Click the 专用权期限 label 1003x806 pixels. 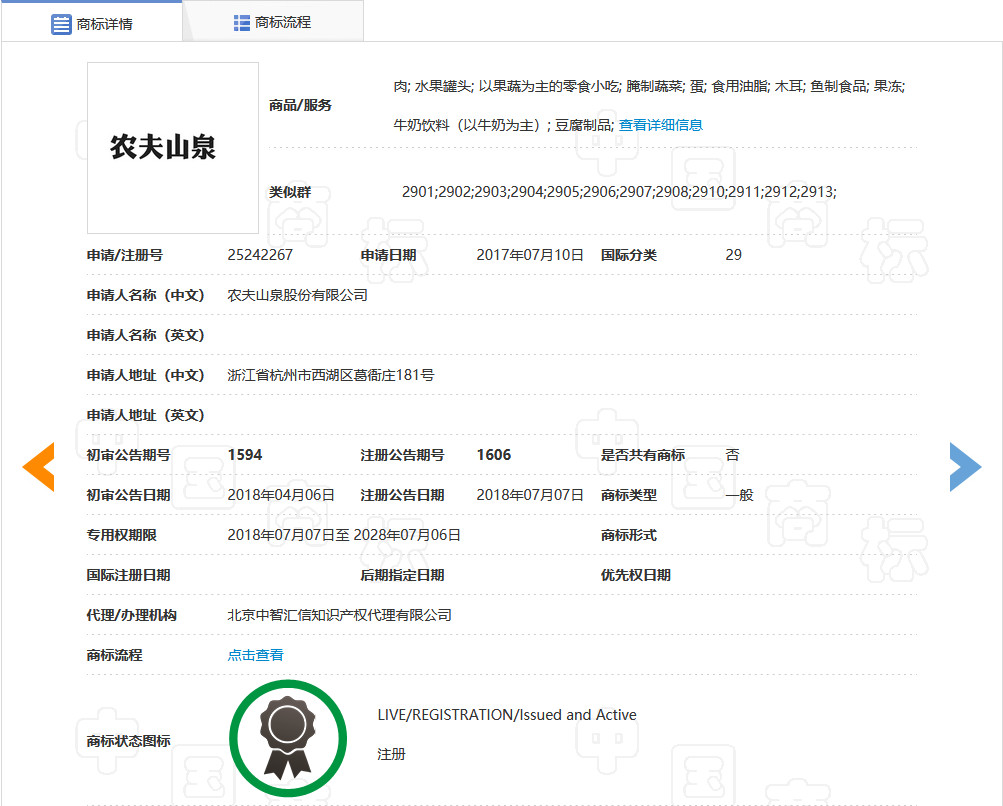click(x=122, y=535)
